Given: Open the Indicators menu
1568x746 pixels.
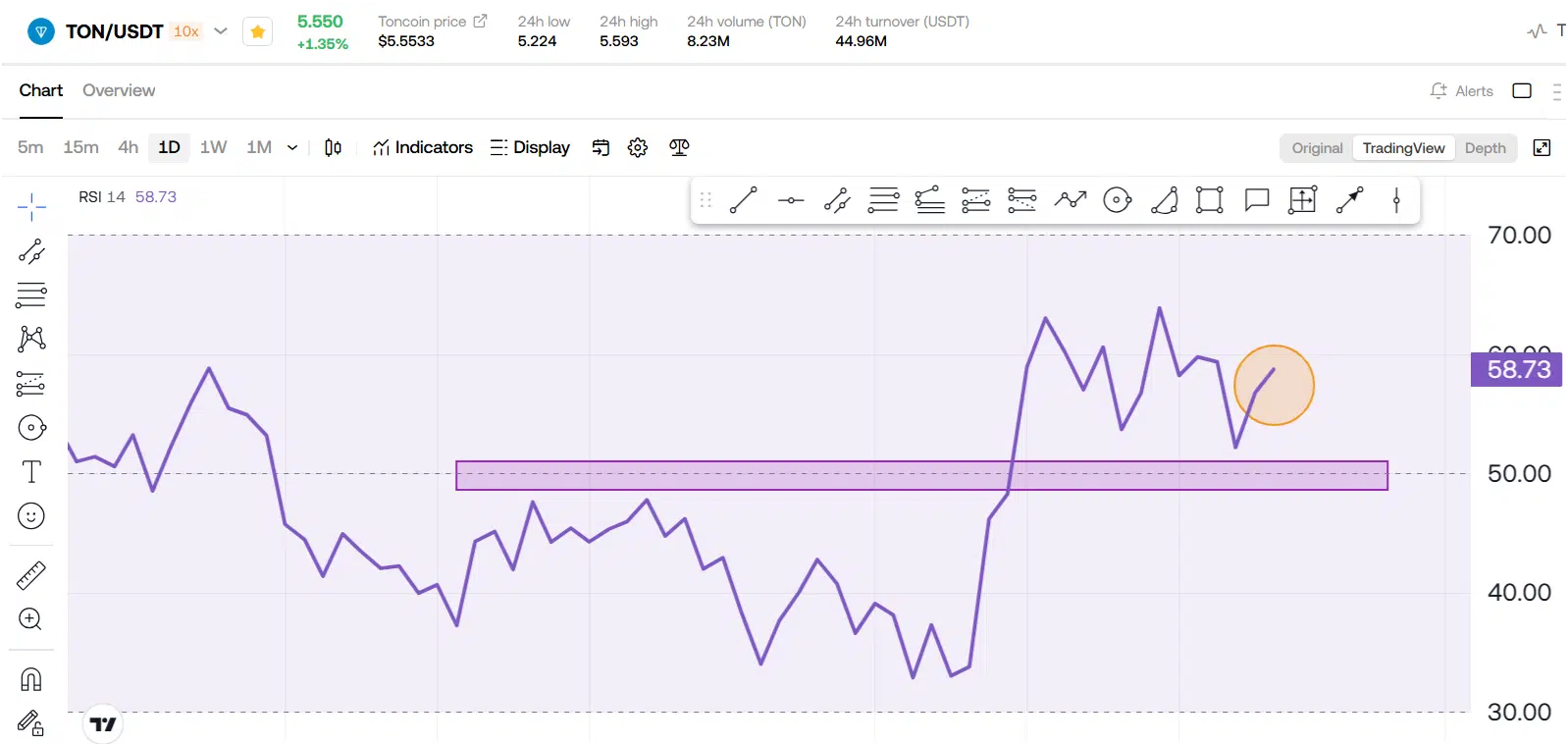Looking at the screenshot, I should tap(423, 147).
